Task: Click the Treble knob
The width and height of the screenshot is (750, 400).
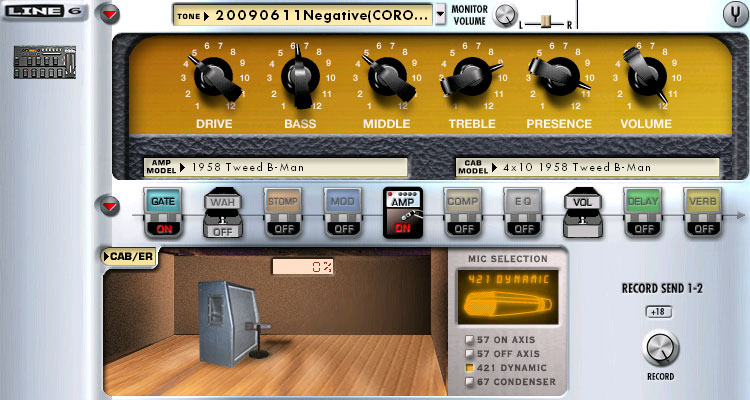Action: [x=472, y=76]
